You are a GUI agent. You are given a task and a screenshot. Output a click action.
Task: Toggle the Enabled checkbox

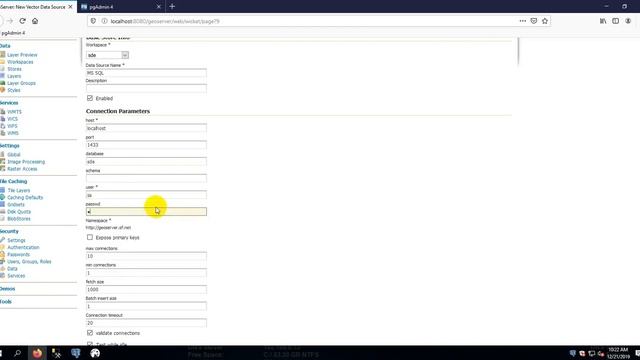(x=90, y=98)
